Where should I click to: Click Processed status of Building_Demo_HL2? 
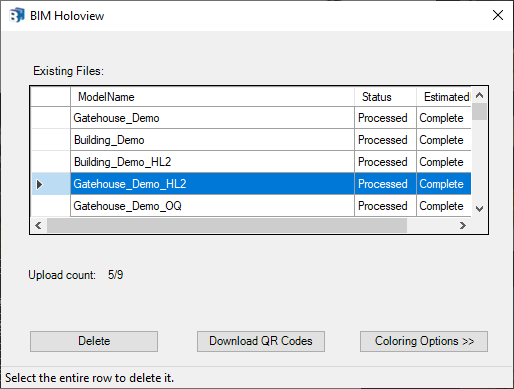(x=385, y=162)
